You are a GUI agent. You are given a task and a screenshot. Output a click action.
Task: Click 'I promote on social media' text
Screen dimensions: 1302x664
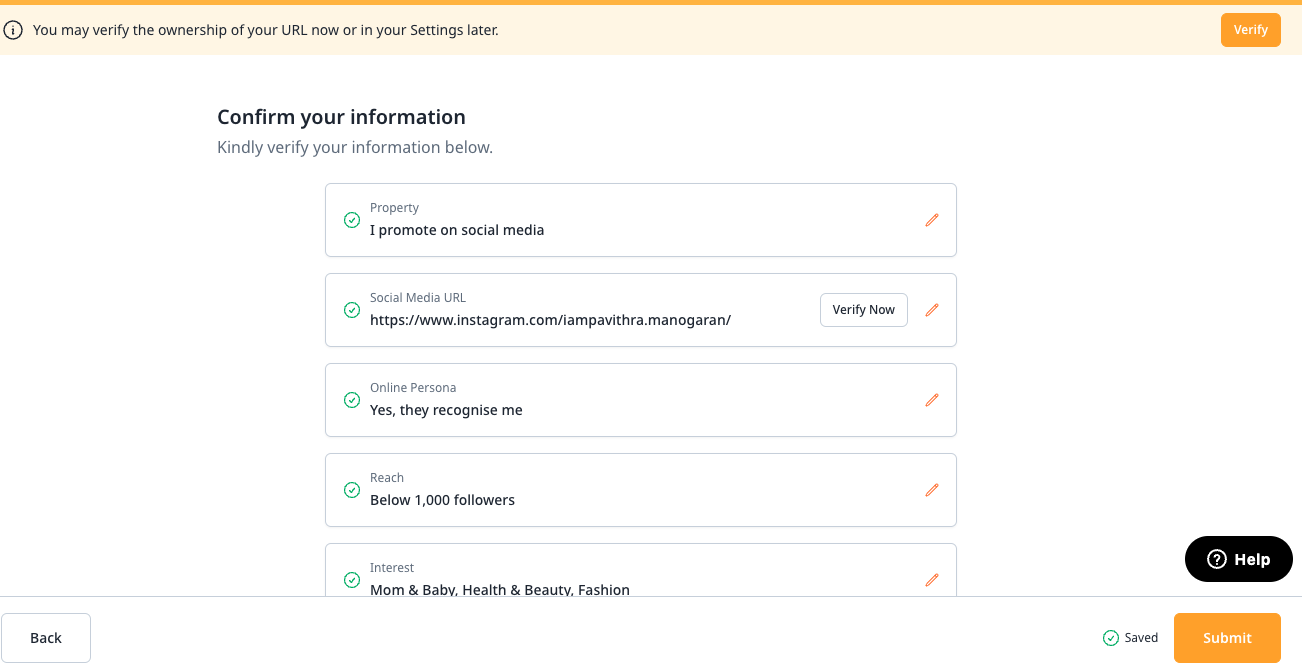point(457,230)
